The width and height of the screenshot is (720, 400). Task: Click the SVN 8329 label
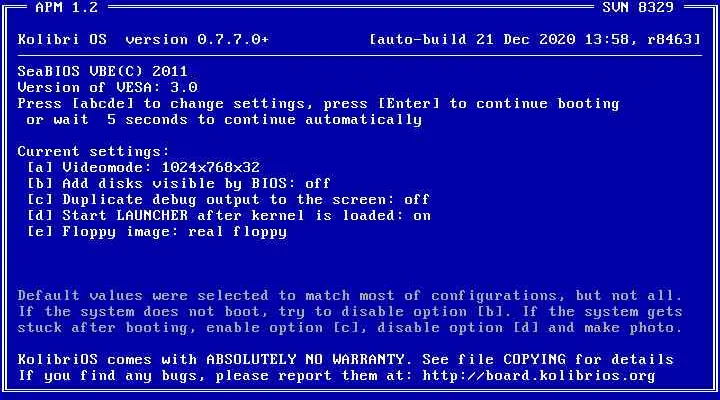[x=638, y=7]
